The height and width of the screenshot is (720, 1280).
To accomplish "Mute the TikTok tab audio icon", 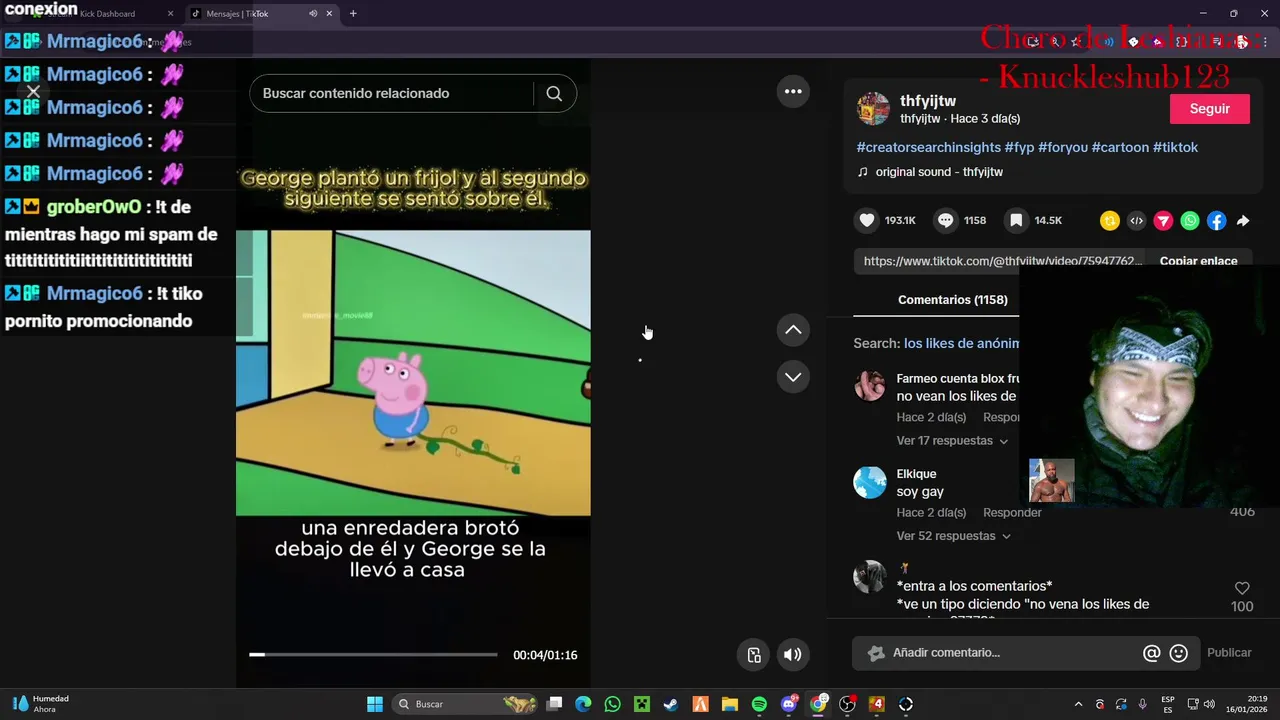I will pos(313,14).
